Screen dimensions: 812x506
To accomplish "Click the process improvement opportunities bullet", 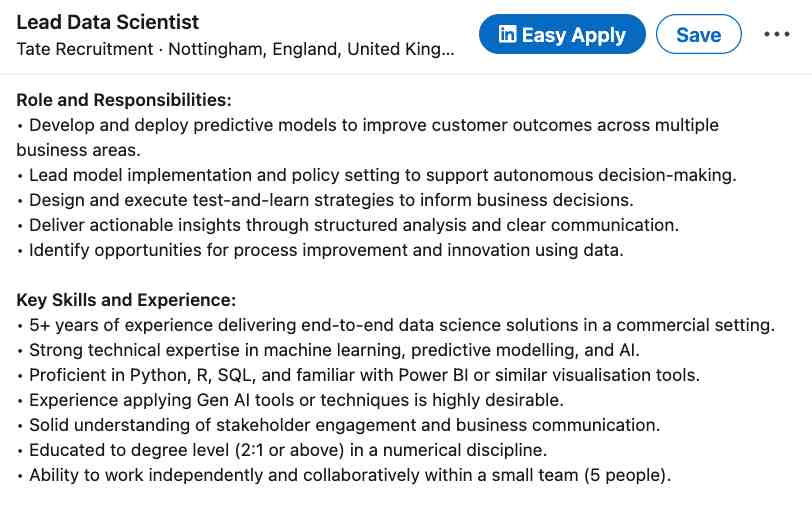I will (x=325, y=250).
